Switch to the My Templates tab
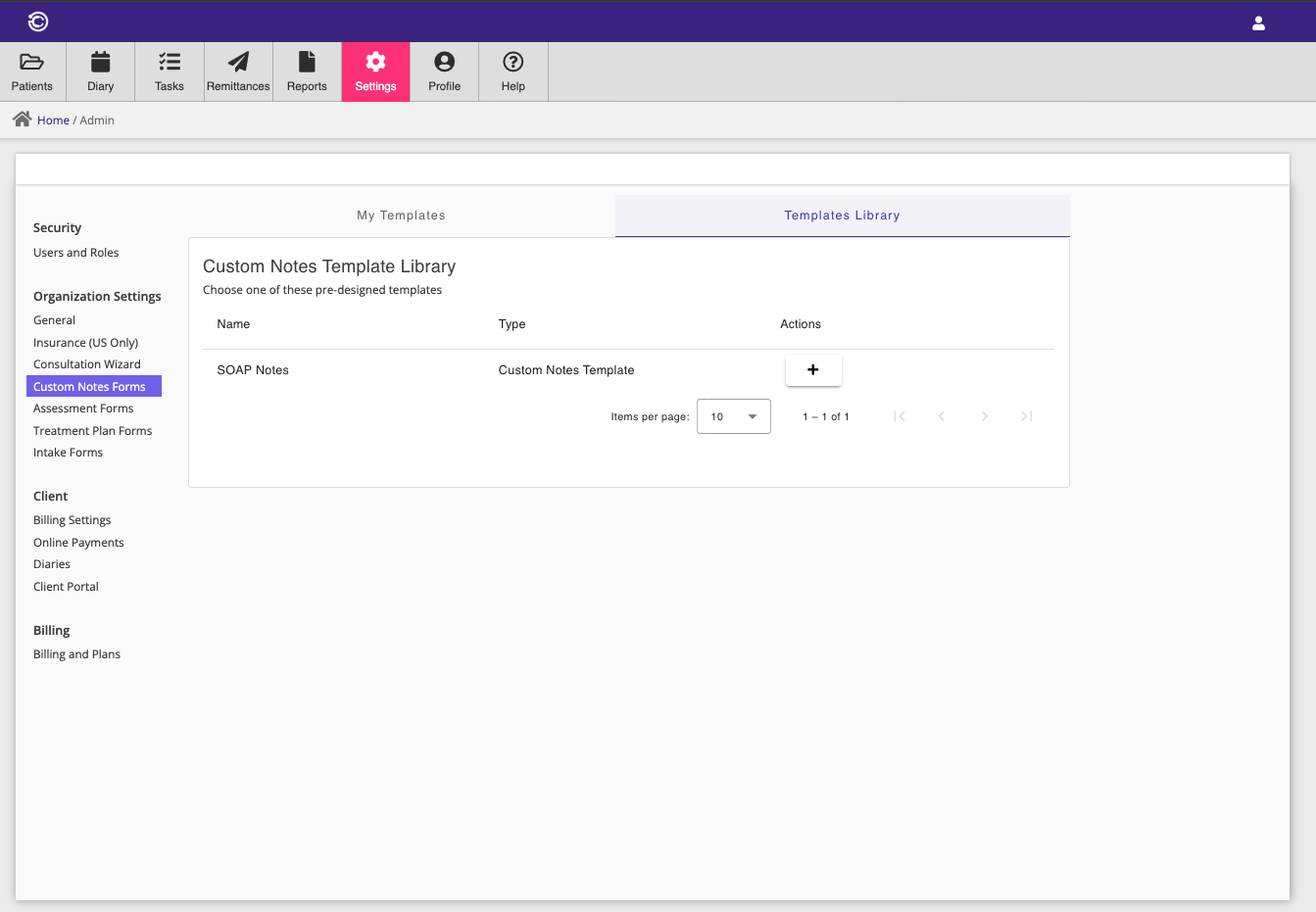 pyautogui.click(x=401, y=215)
